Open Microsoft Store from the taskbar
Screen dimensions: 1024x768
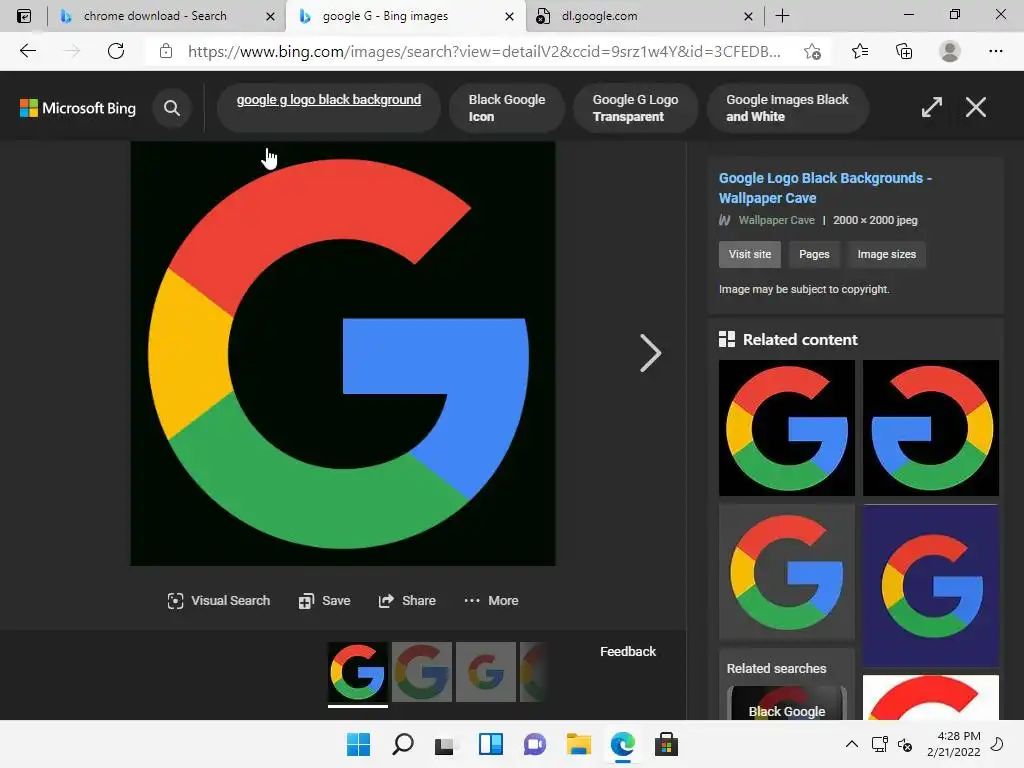(x=666, y=744)
